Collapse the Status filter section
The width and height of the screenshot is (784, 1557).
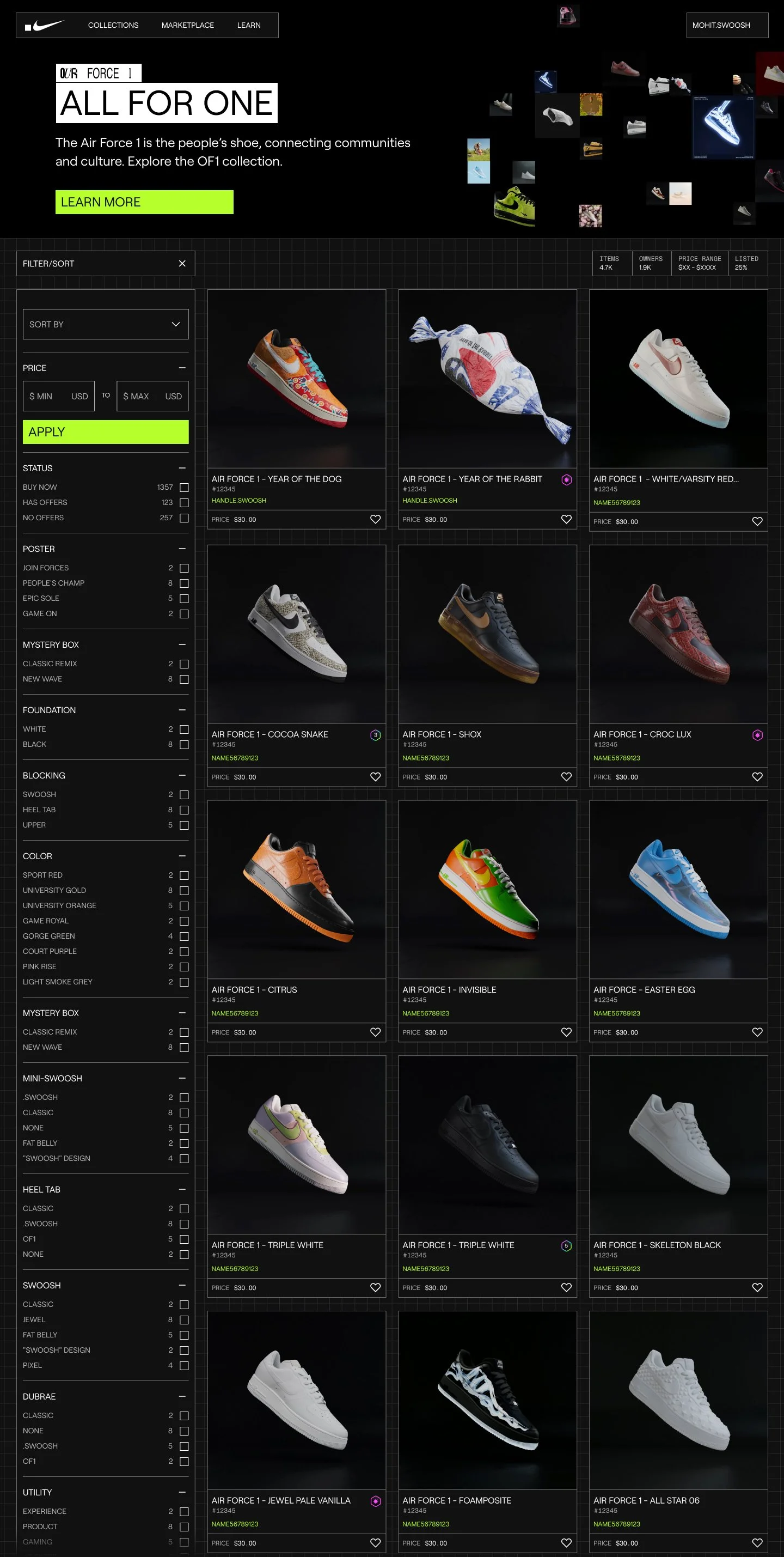[182, 469]
